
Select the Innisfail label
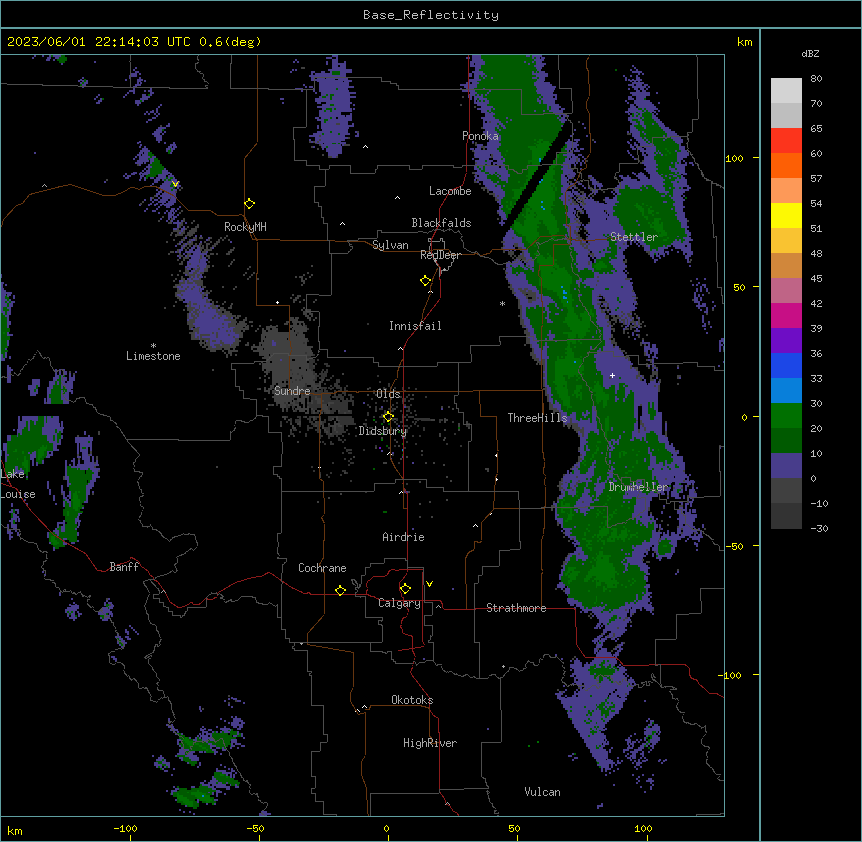tap(415, 326)
